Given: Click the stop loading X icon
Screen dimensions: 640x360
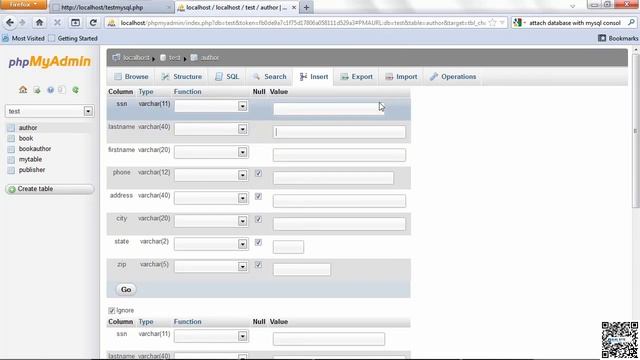Looking at the screenshot, I should (x=57, y=23).
